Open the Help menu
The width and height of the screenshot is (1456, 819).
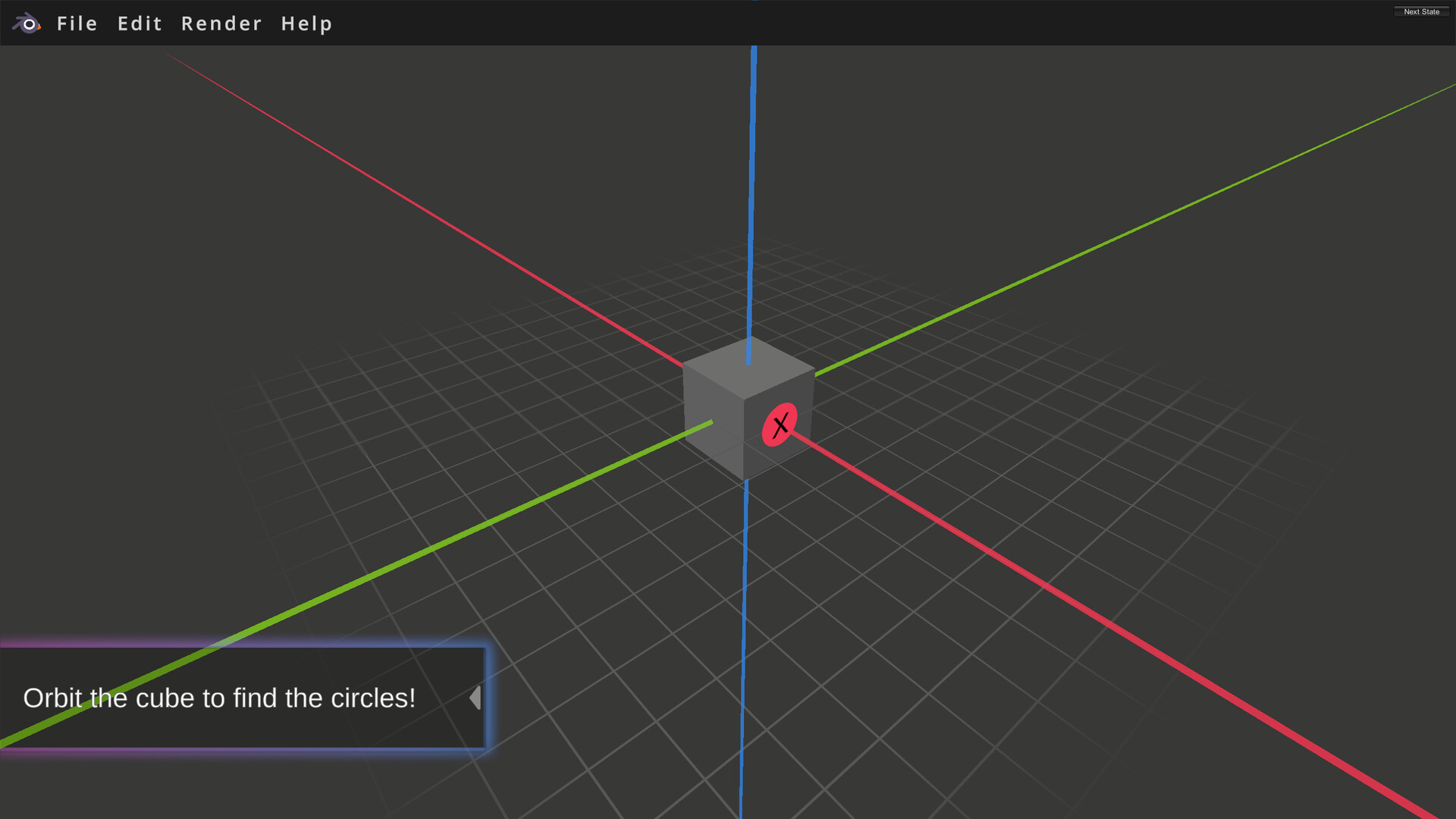[306, 24]
